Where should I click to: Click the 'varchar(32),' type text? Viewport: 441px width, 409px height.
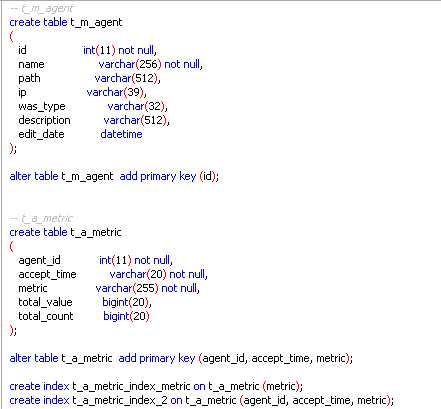pos(137,106)
